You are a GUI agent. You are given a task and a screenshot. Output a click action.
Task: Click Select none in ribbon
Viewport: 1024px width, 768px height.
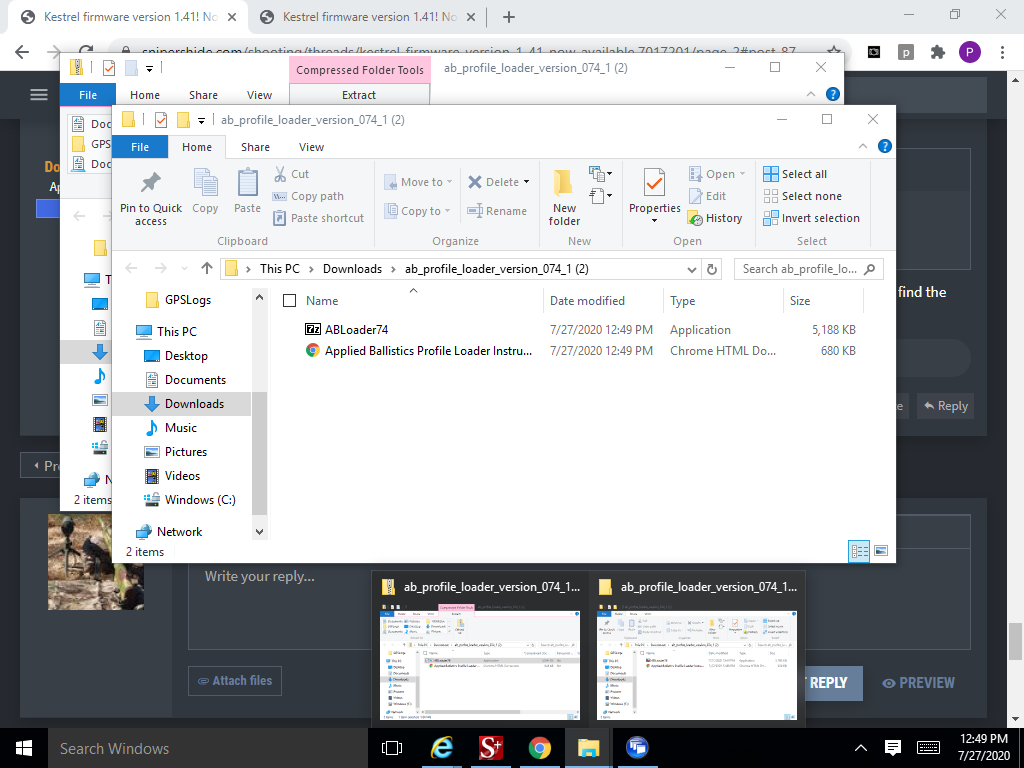click(x=803, y=196)
